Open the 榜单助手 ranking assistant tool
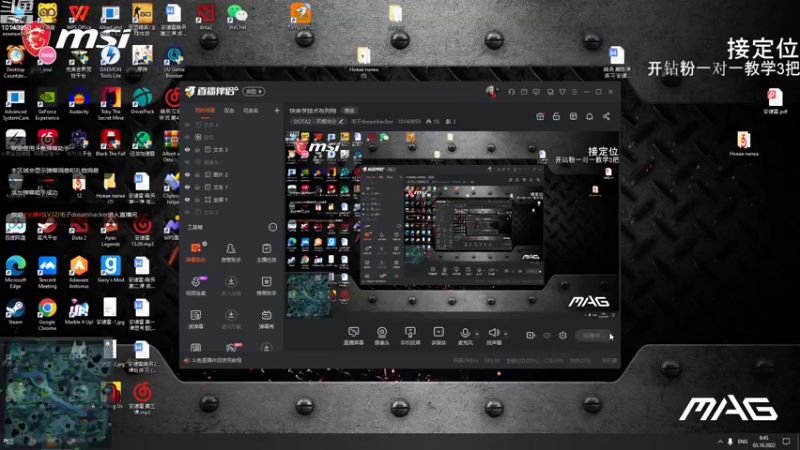Image resolution: width=800 pixels, height=450 pixels. [266, 286]
